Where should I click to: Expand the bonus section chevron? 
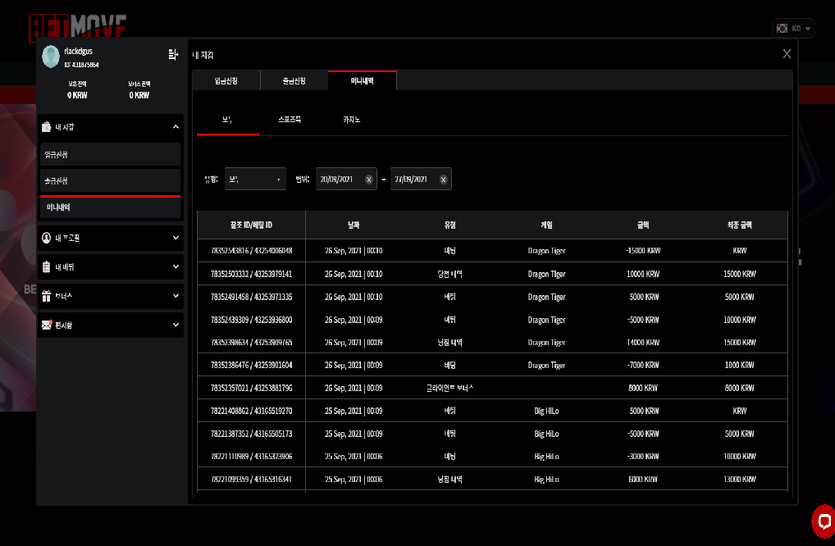(176, 296)
